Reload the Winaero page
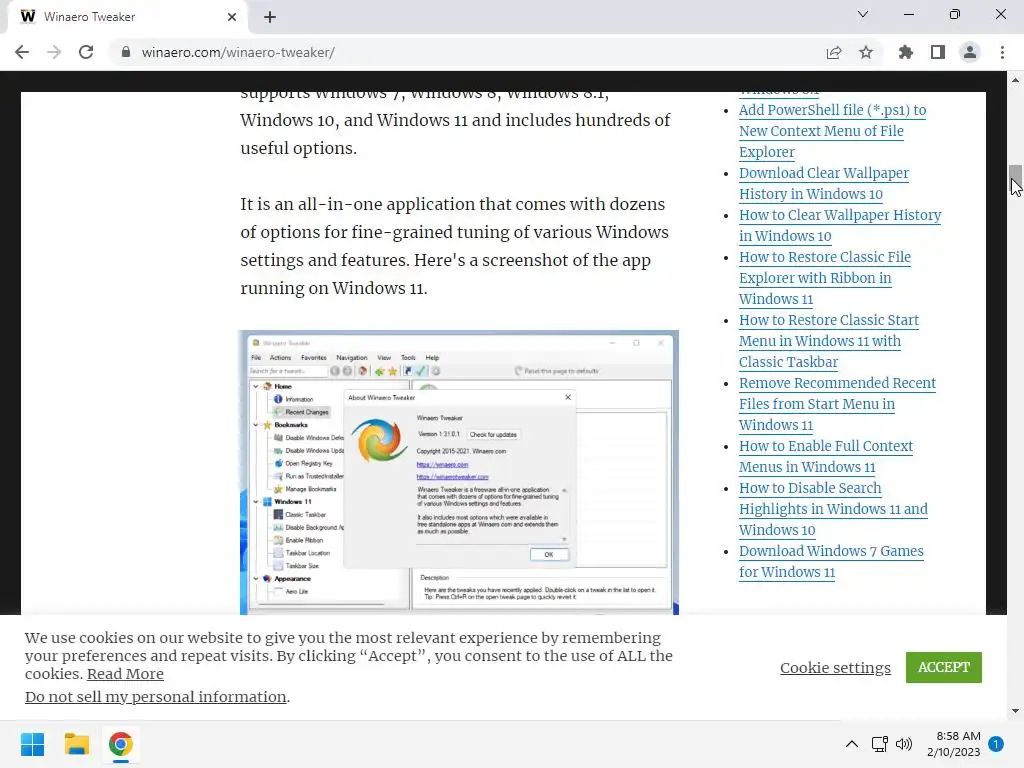1024x768 pixels. [86, 52]
